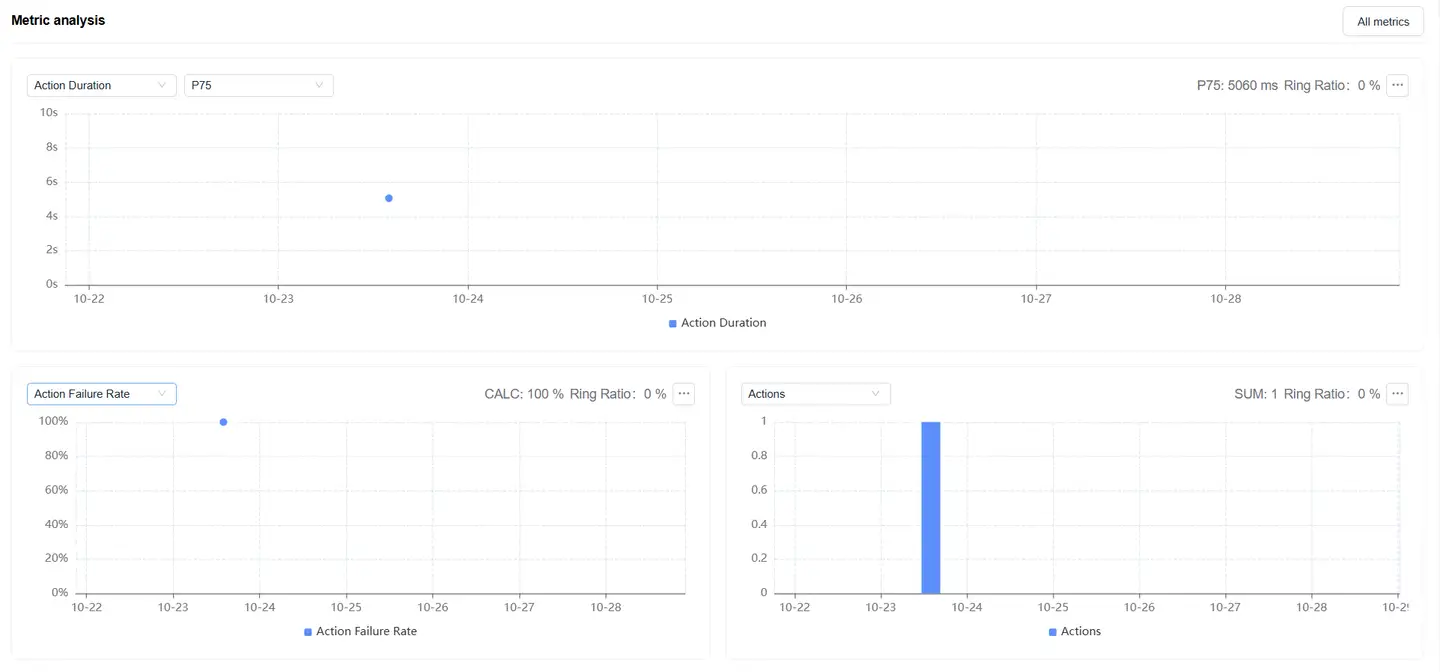Click the P75: 5060 ms summary value
1440x672 pixels.
pos(1237,85)
